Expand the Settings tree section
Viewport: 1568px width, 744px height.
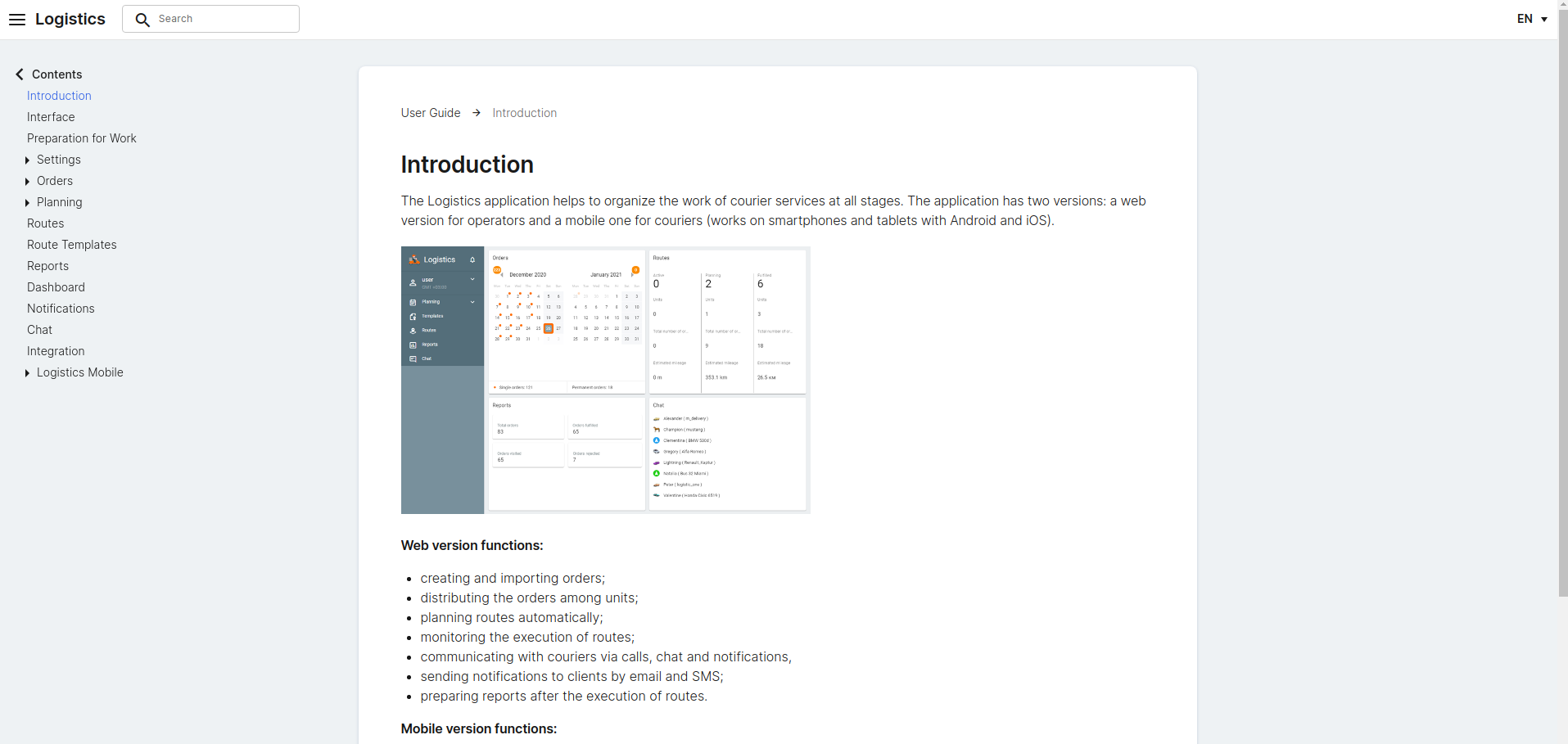[28, 160]
